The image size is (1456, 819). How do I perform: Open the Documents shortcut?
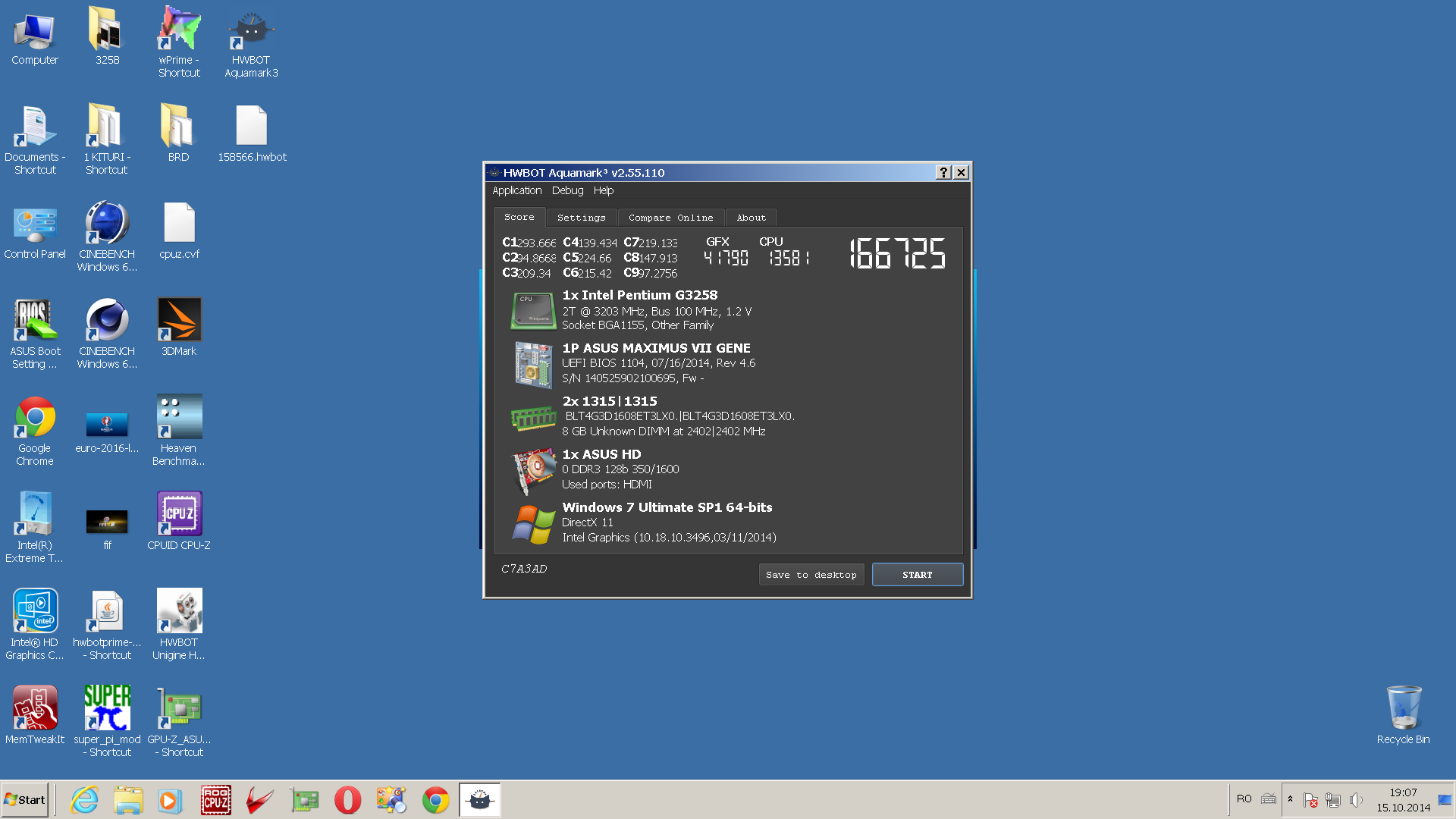point(35,140)
